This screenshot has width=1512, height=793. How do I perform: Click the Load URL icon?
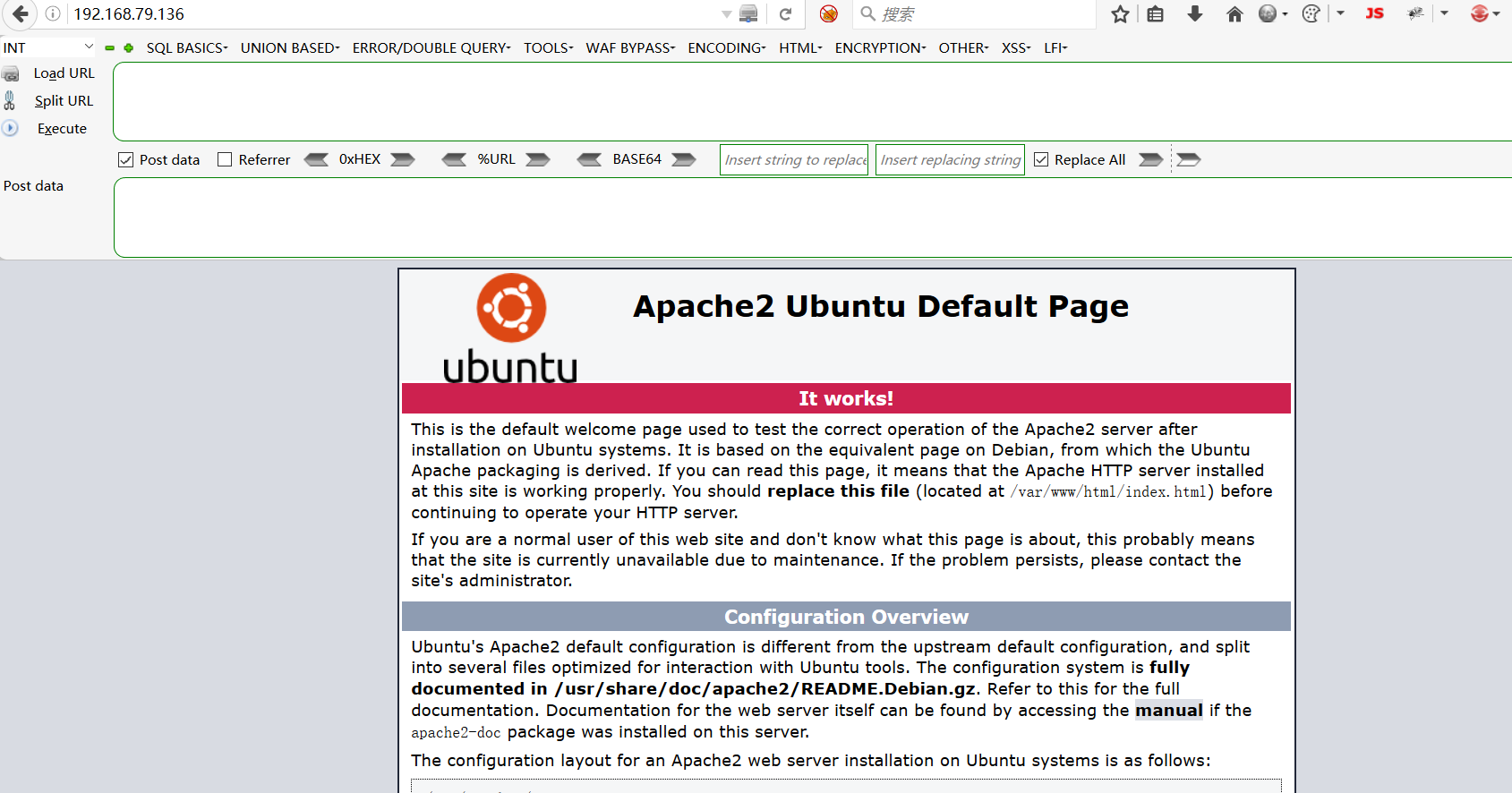[x=11, y=73]
